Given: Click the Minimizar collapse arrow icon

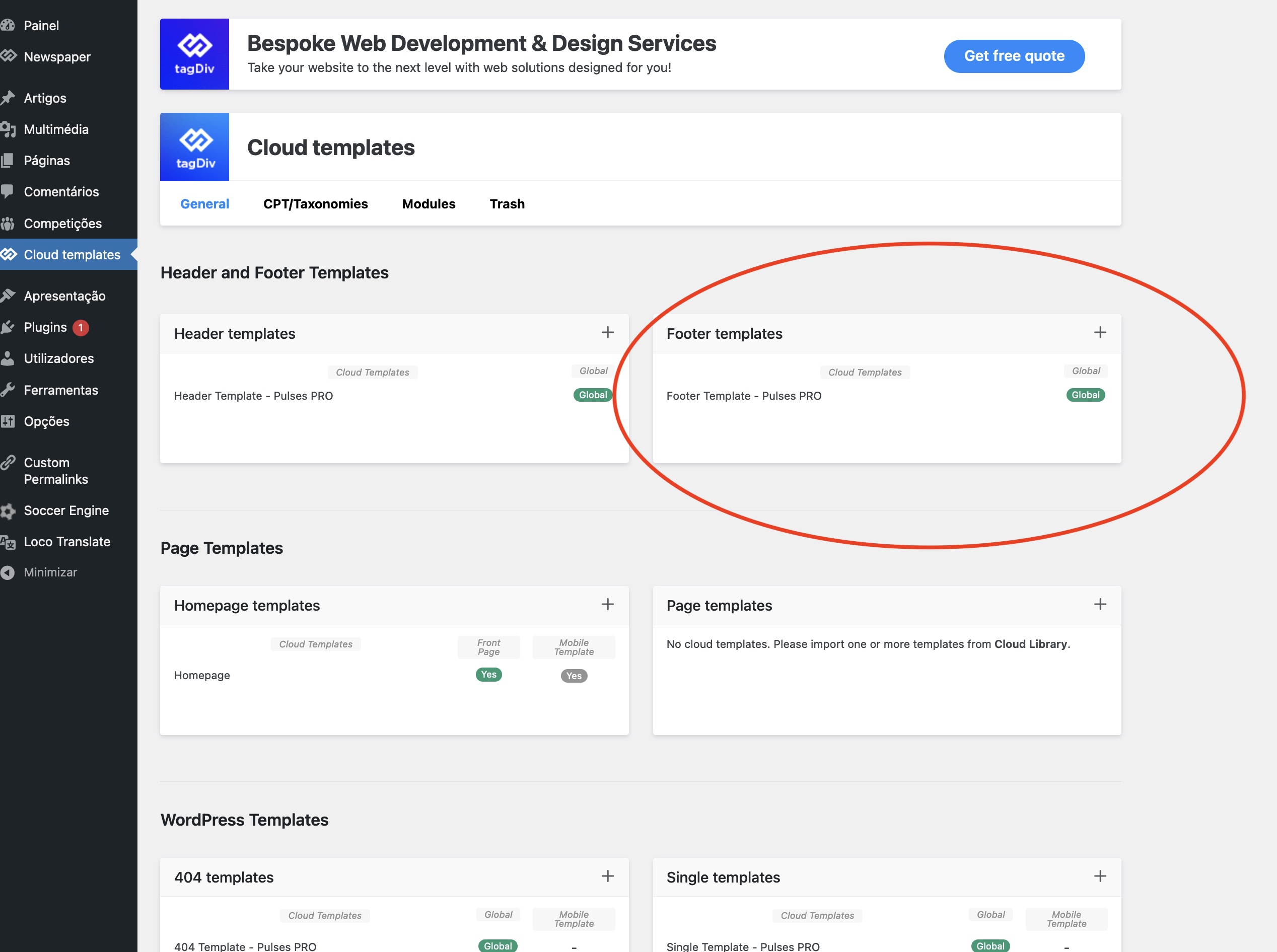Looking at the screenshot, I should click(x=7, y=572).
